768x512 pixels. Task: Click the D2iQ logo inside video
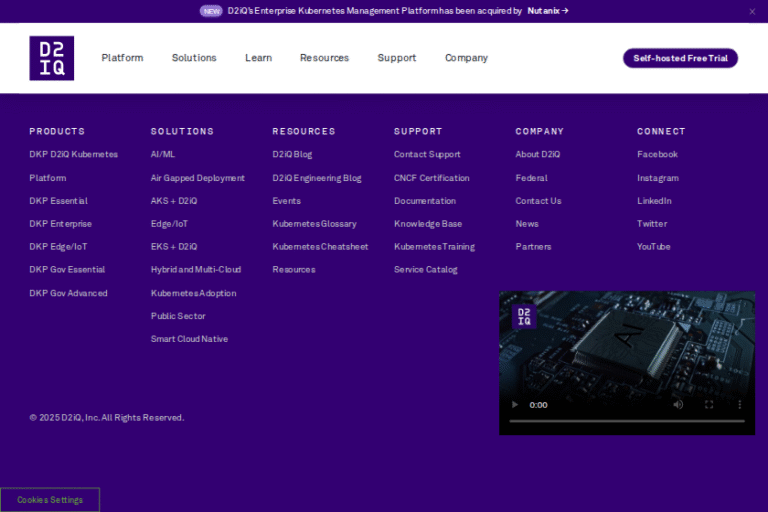524,317
